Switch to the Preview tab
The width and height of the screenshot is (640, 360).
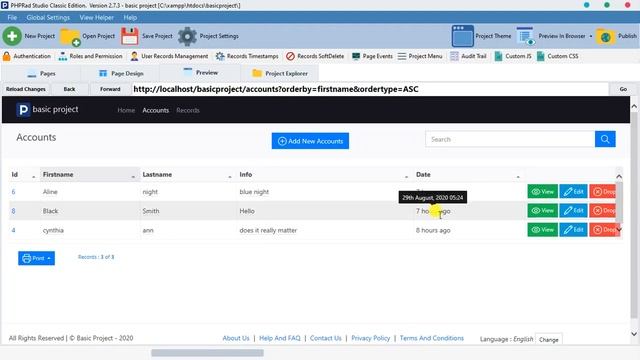[200, 73]
